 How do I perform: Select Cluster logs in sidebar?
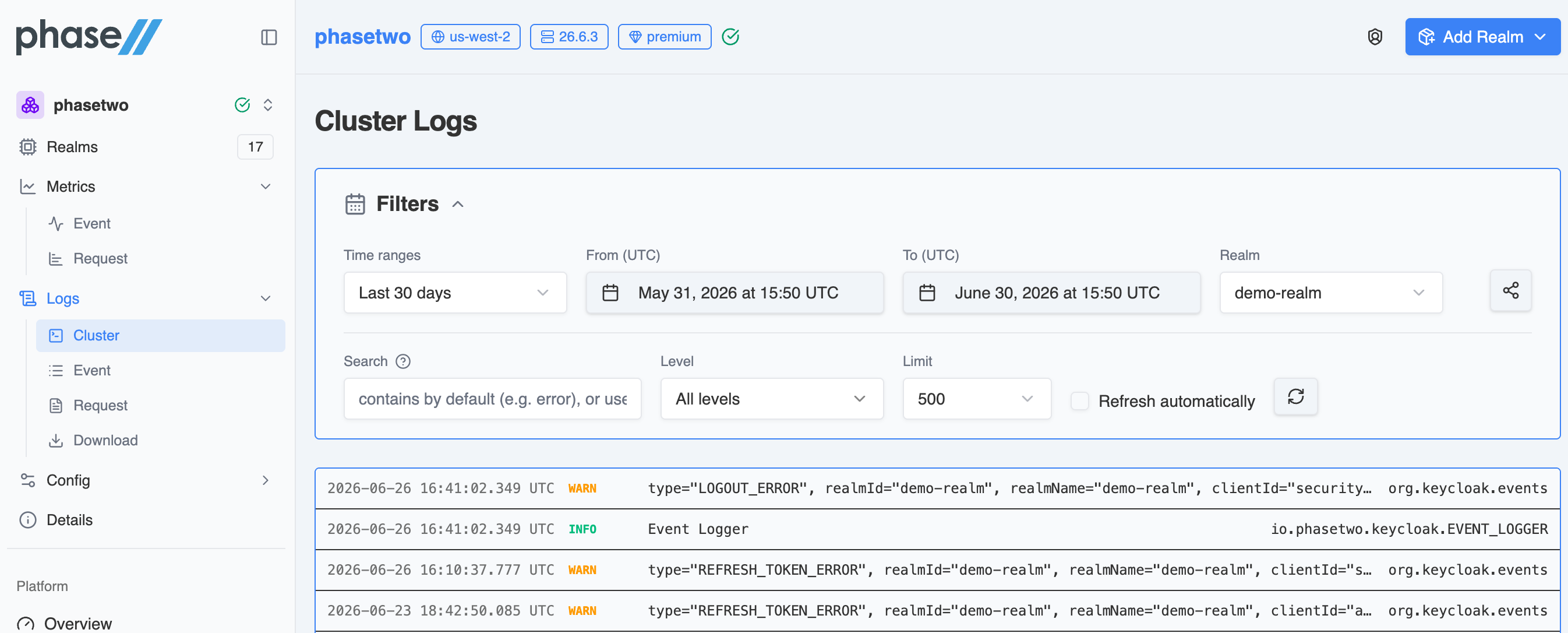pos(160,336)
